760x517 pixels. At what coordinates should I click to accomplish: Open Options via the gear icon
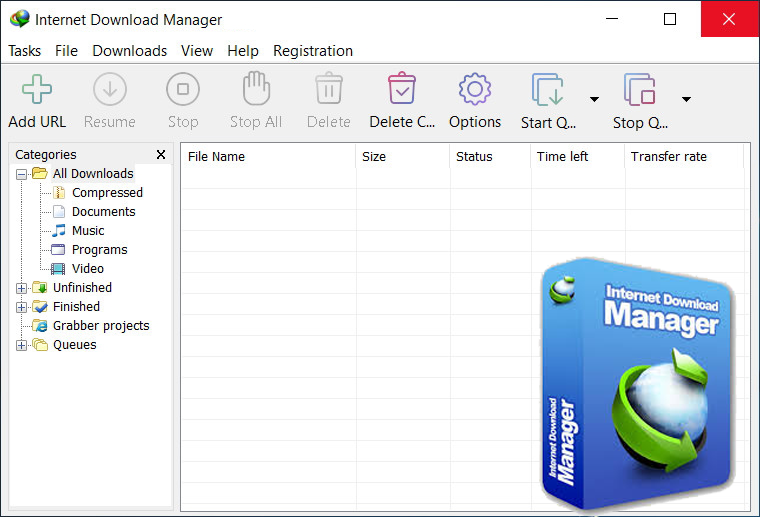click(x=475, y=89)
